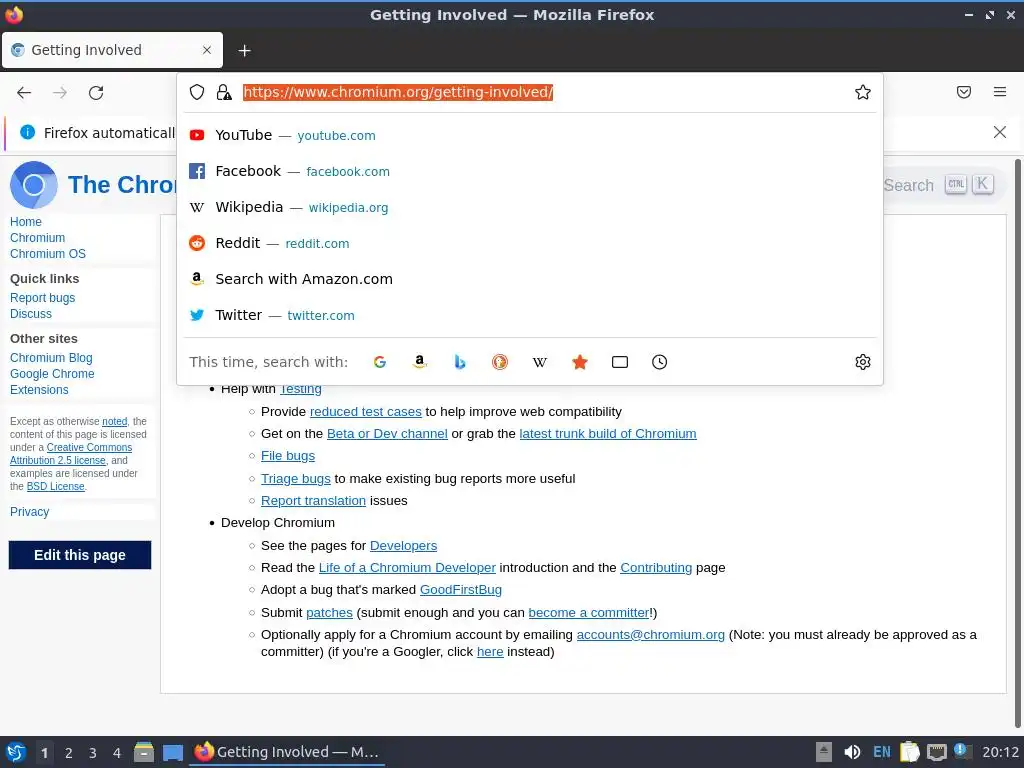This screenshot has height=768, width=1024.
Task: Open Life of a Chromium Developer
Action: (x=407, y=568)
